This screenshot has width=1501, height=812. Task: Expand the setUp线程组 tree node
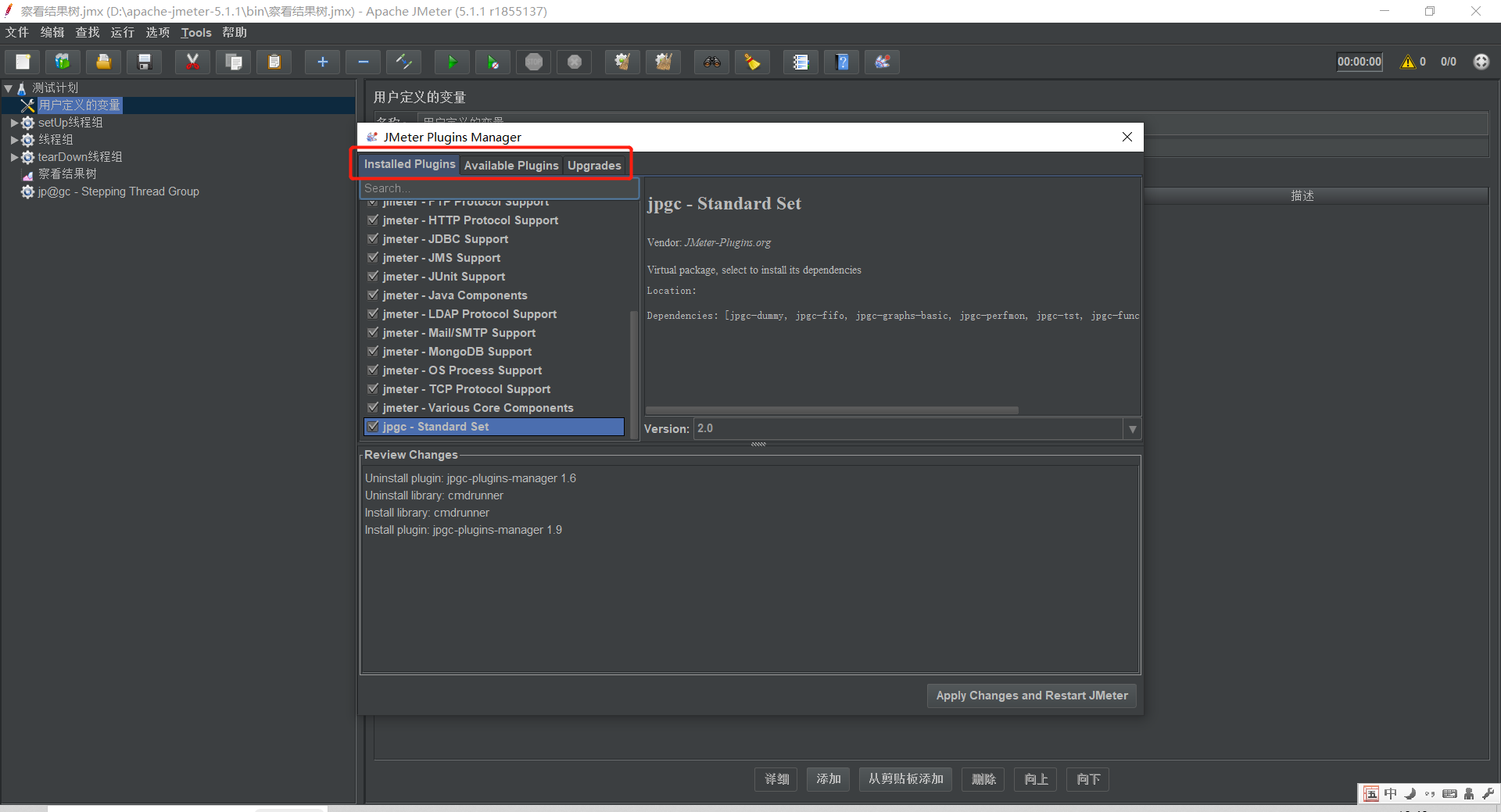click(x=14, y=123)
